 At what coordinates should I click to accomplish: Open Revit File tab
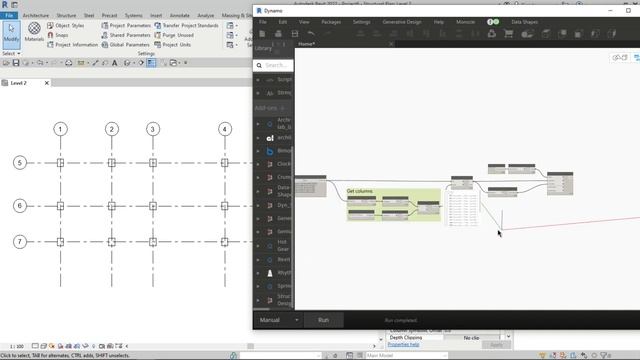[9, 16]
